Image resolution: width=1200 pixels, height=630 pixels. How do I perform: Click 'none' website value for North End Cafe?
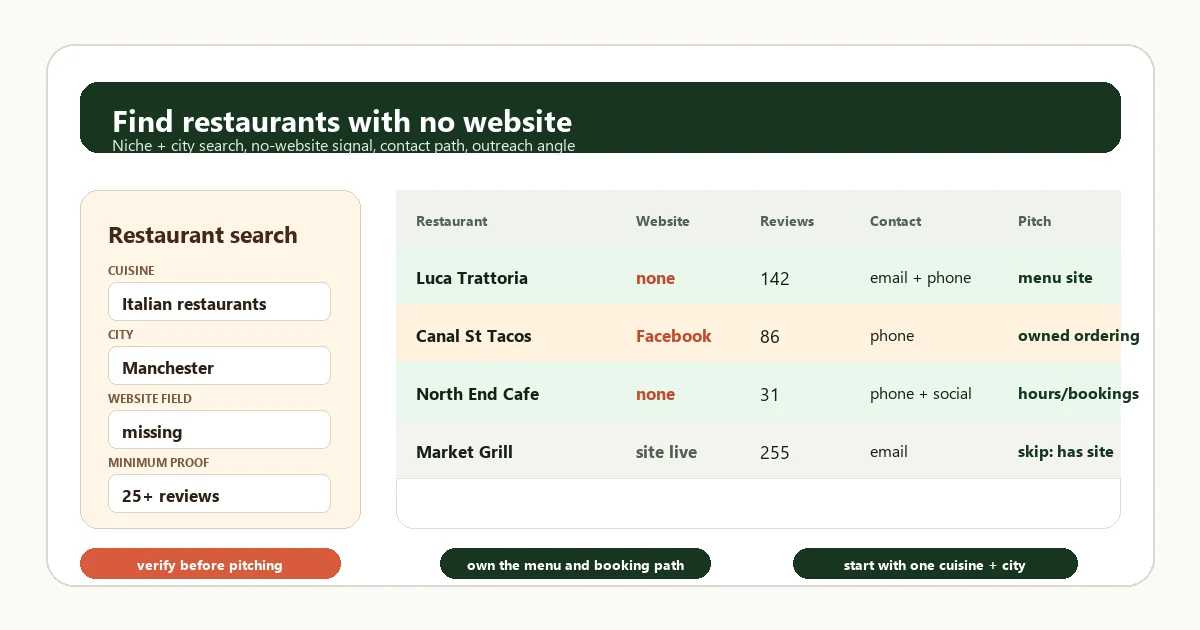coord(655,394)
